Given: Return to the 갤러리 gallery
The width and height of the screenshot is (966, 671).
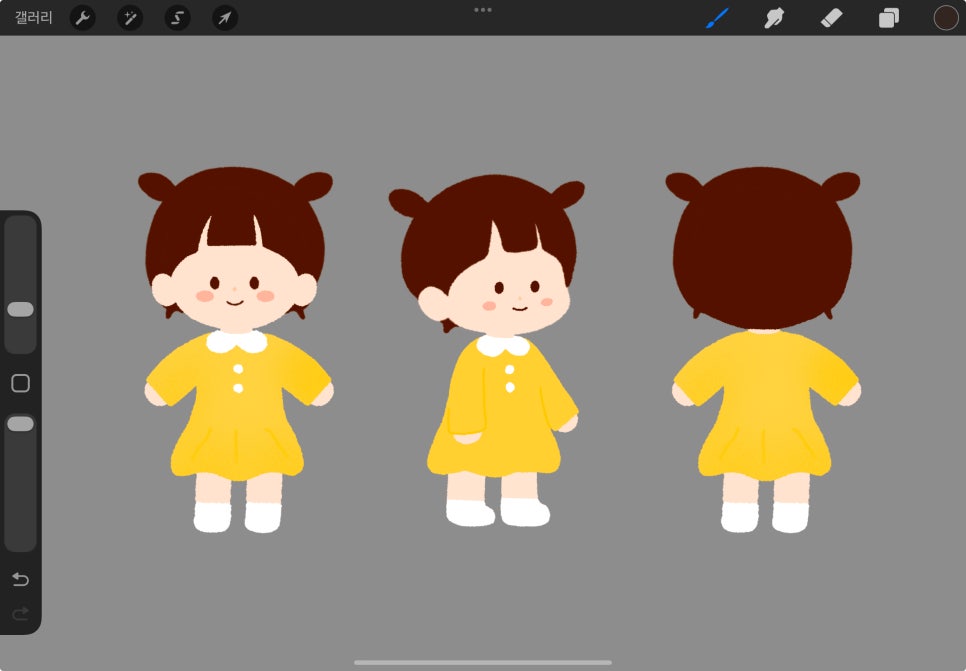Looking at the screenshot, I should tap(33, 17).
